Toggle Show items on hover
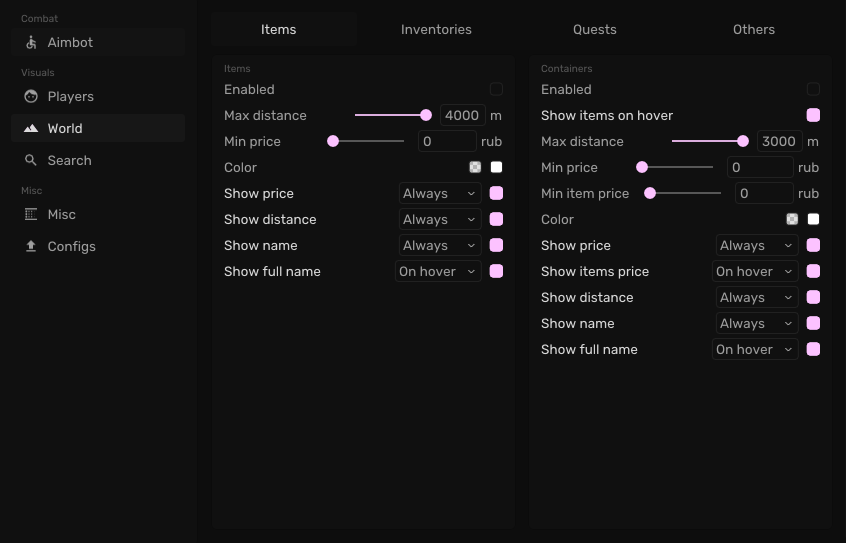The height and width of the screenshot is (543, 846). 813,116
